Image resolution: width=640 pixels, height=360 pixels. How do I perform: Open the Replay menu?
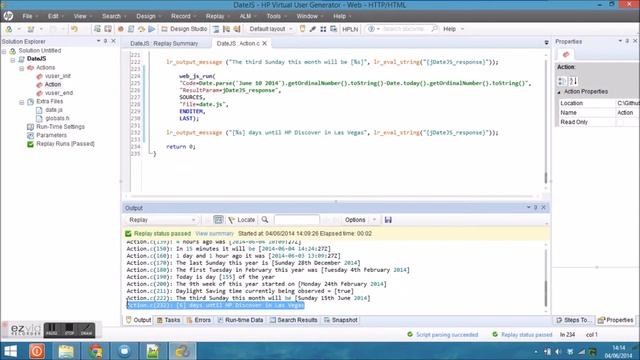[215, 16]
